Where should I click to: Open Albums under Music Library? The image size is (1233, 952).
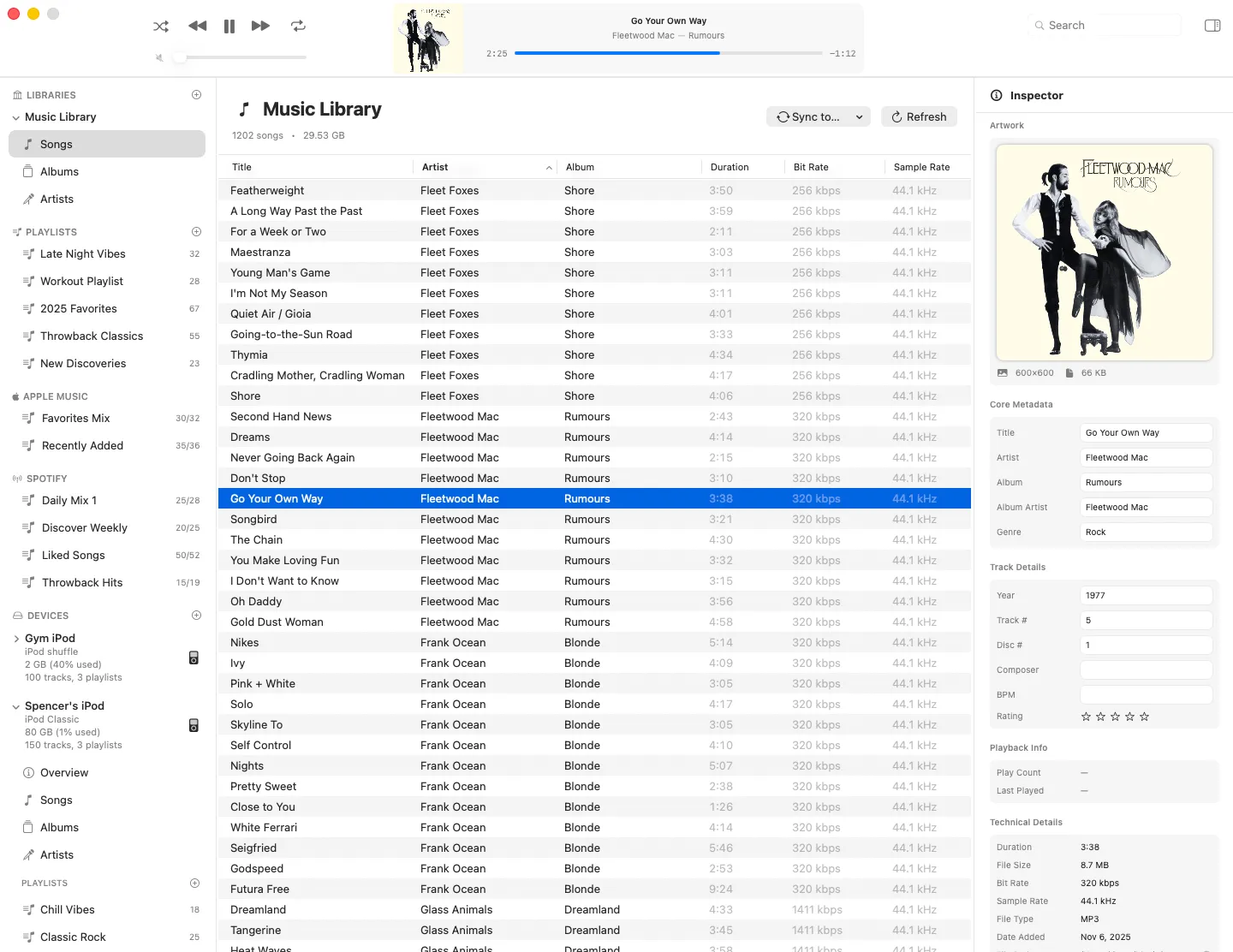[x=107, y=171]
